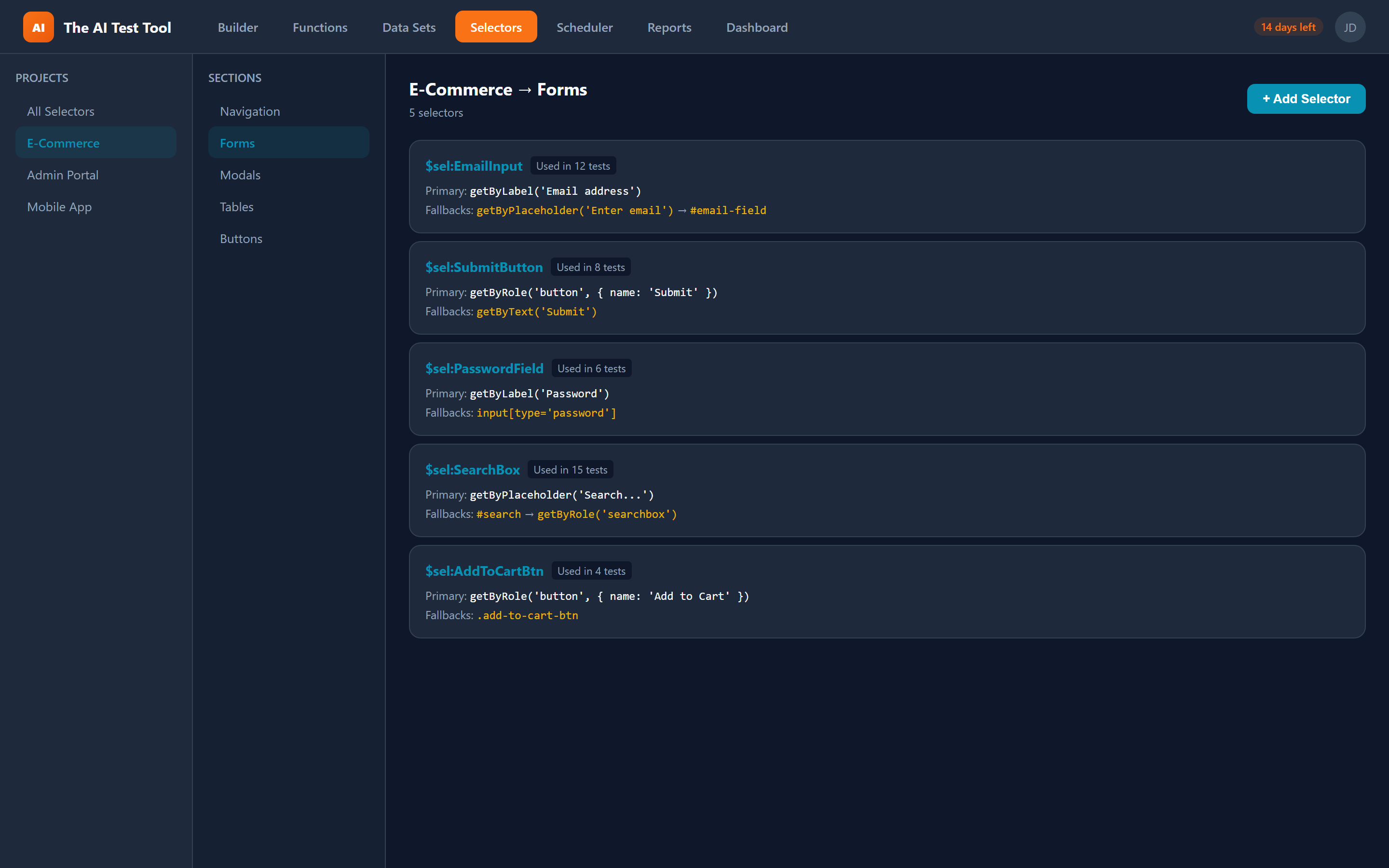
Task: Click the 14 days left badge
Action: click(x=1287, y=27)
